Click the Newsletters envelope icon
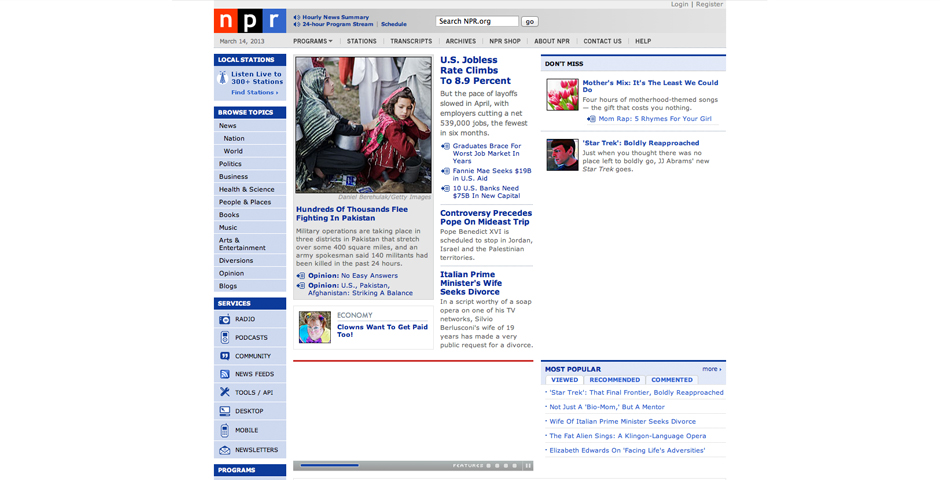The width and height of the screenshot is (940, 480). [x=224, y=450]
